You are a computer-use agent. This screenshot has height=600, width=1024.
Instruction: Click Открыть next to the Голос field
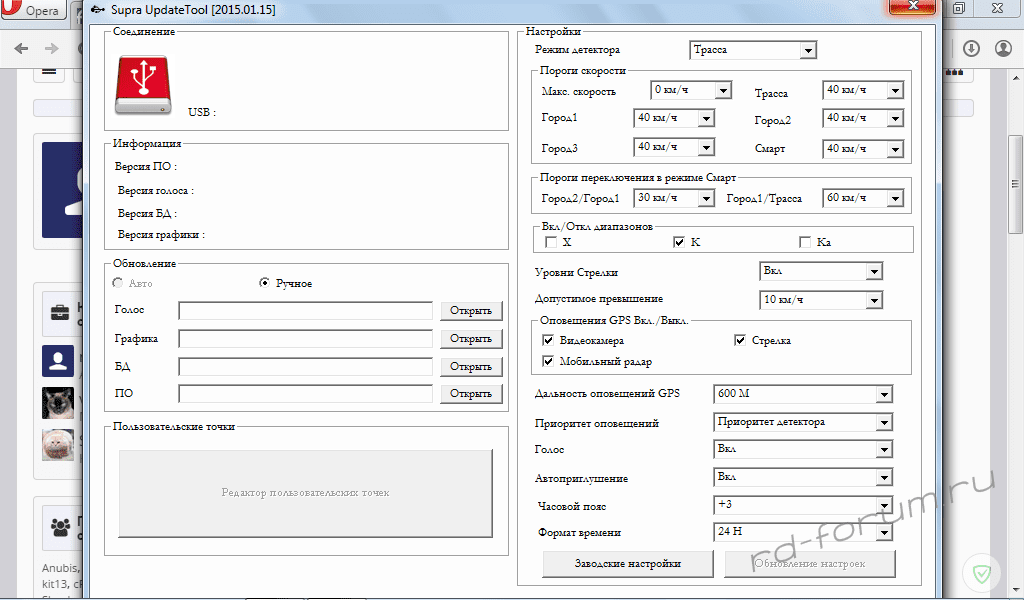(x=471, y=311)
